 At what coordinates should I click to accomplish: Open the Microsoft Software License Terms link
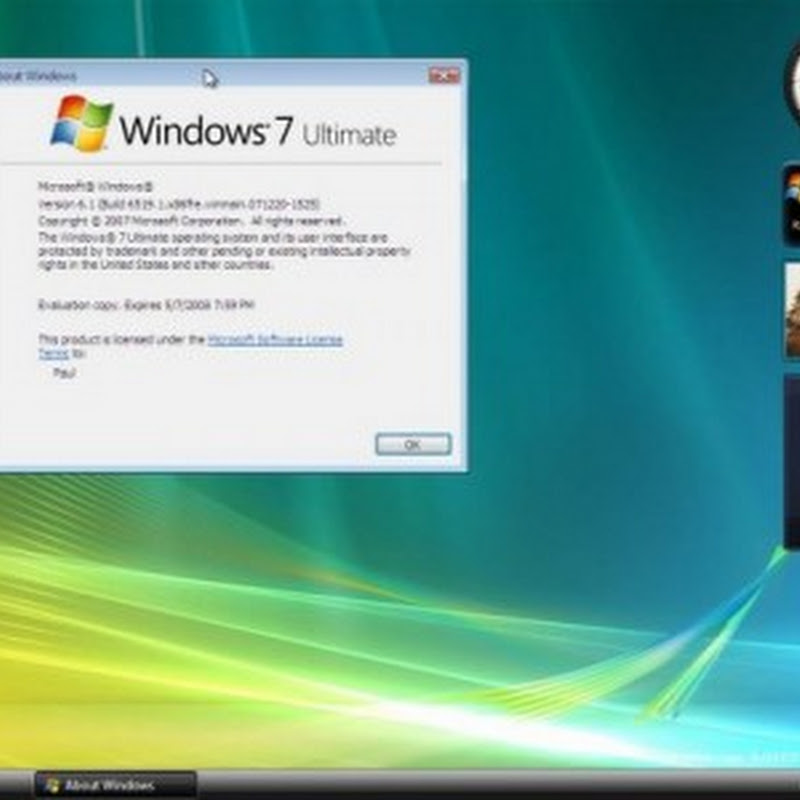(x=275, y=339)
